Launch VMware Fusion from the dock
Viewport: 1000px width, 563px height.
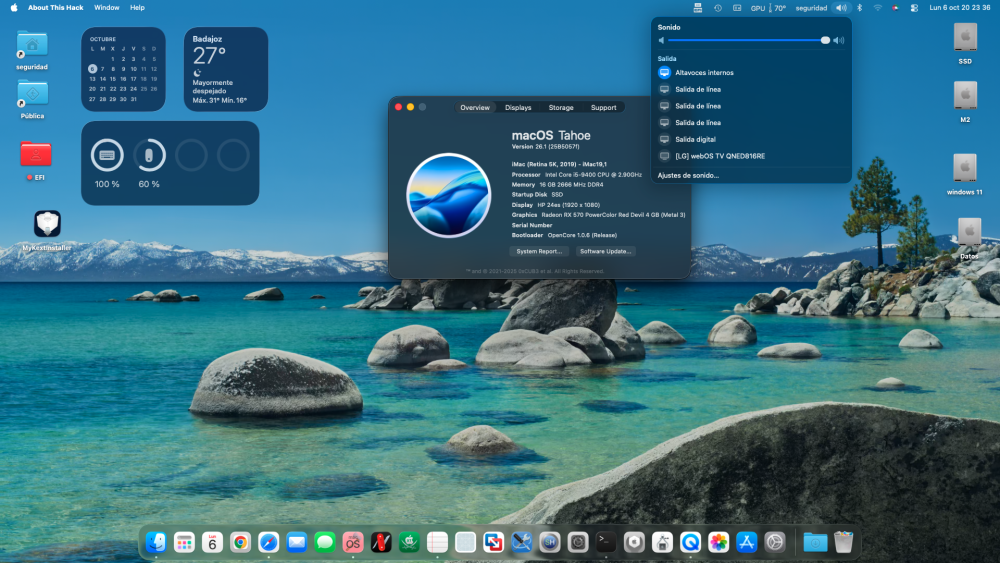pos(493,543)
